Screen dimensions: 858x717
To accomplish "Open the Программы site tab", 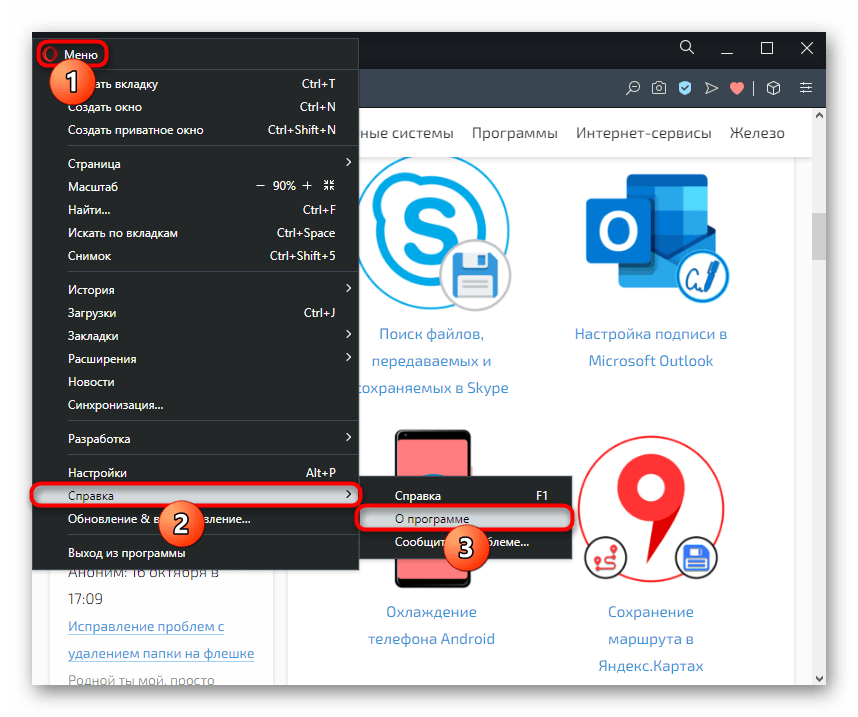I will click(514, 133).
